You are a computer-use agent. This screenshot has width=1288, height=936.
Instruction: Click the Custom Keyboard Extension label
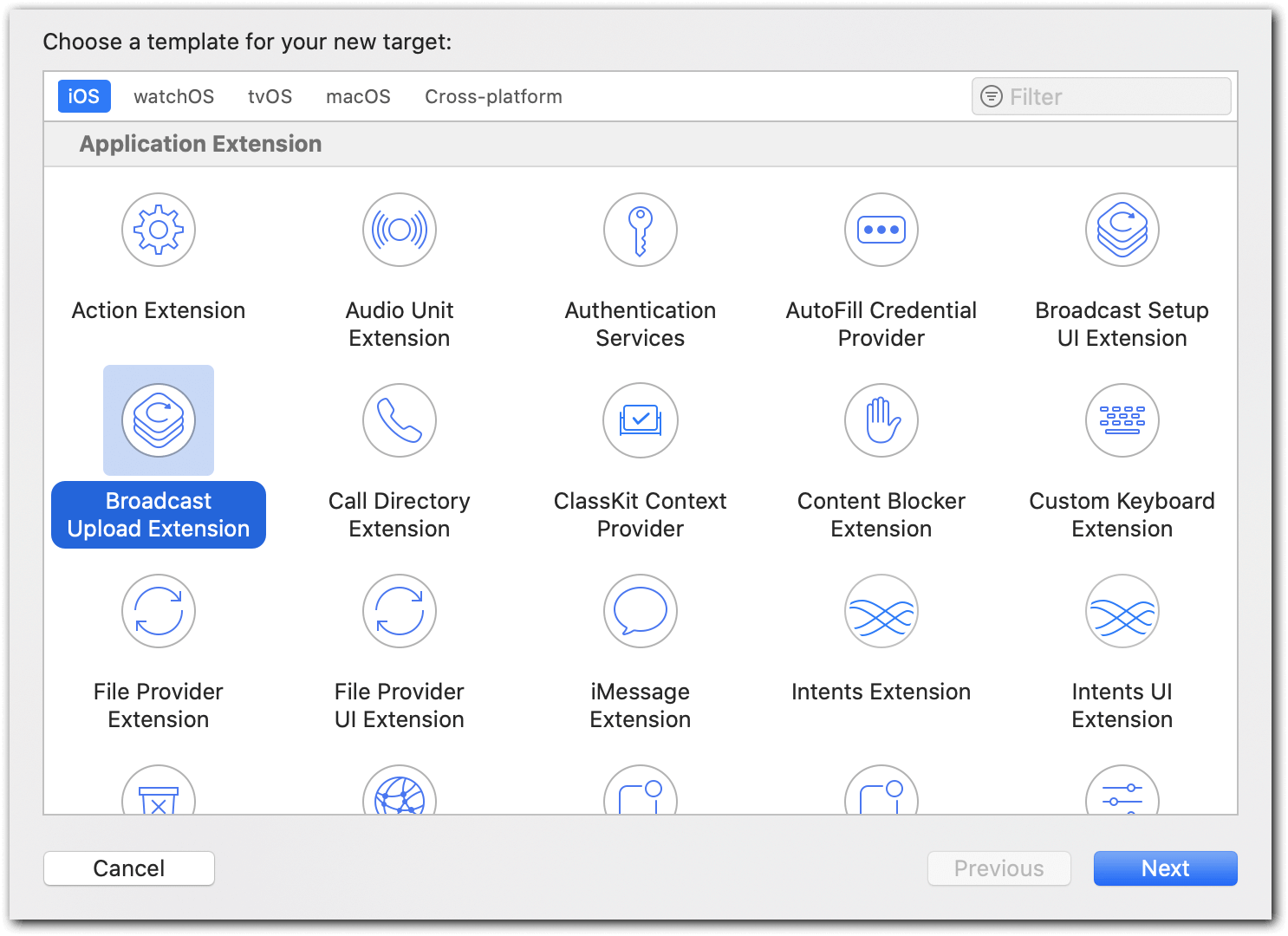[1122, 515]
